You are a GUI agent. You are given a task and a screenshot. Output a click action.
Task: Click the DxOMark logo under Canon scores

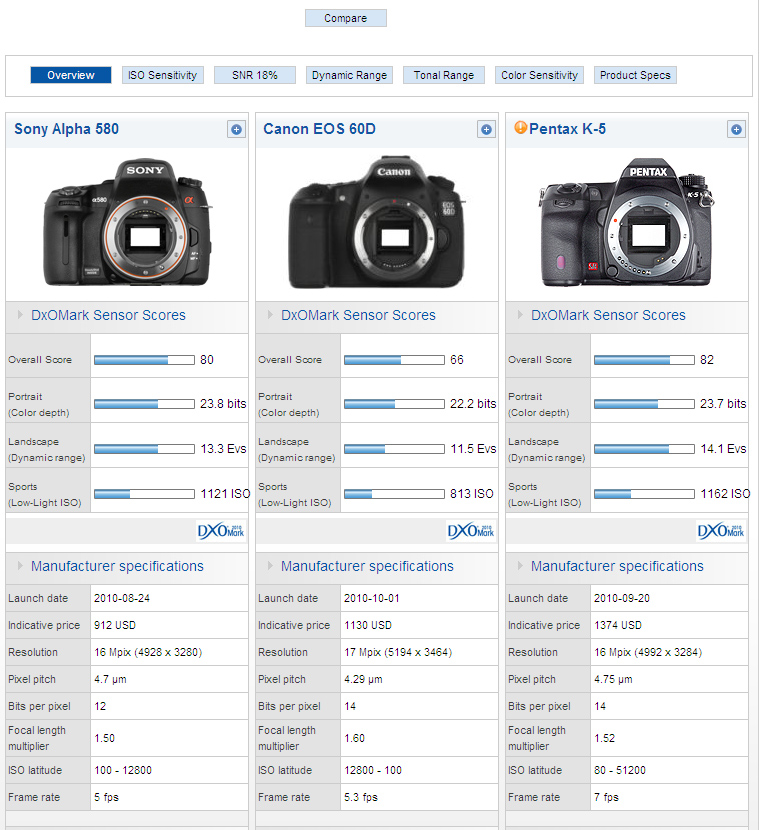pyautogui.click(x=470, y=531)
